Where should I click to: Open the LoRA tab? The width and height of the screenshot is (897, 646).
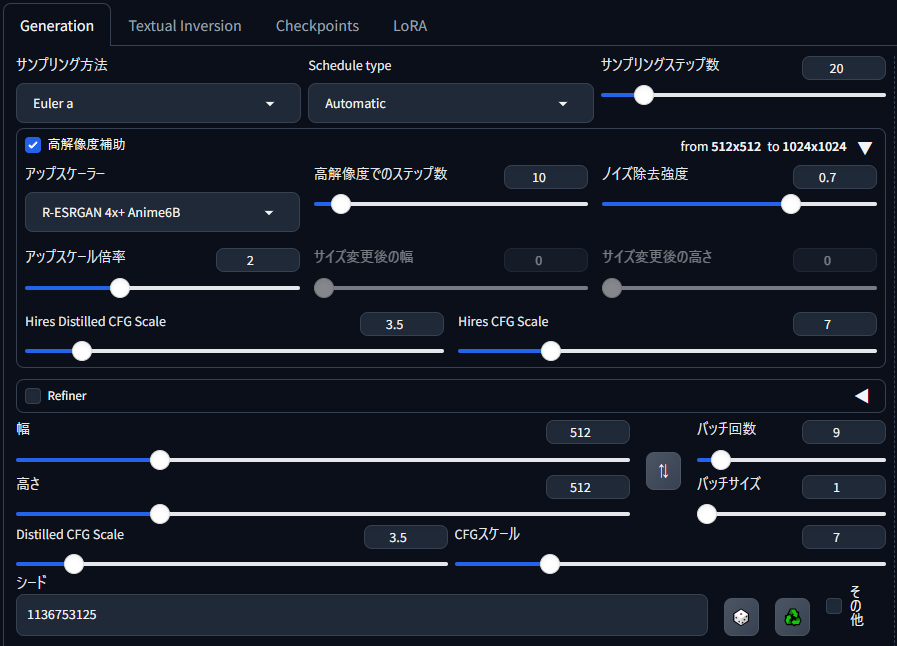tap(410, 26)
